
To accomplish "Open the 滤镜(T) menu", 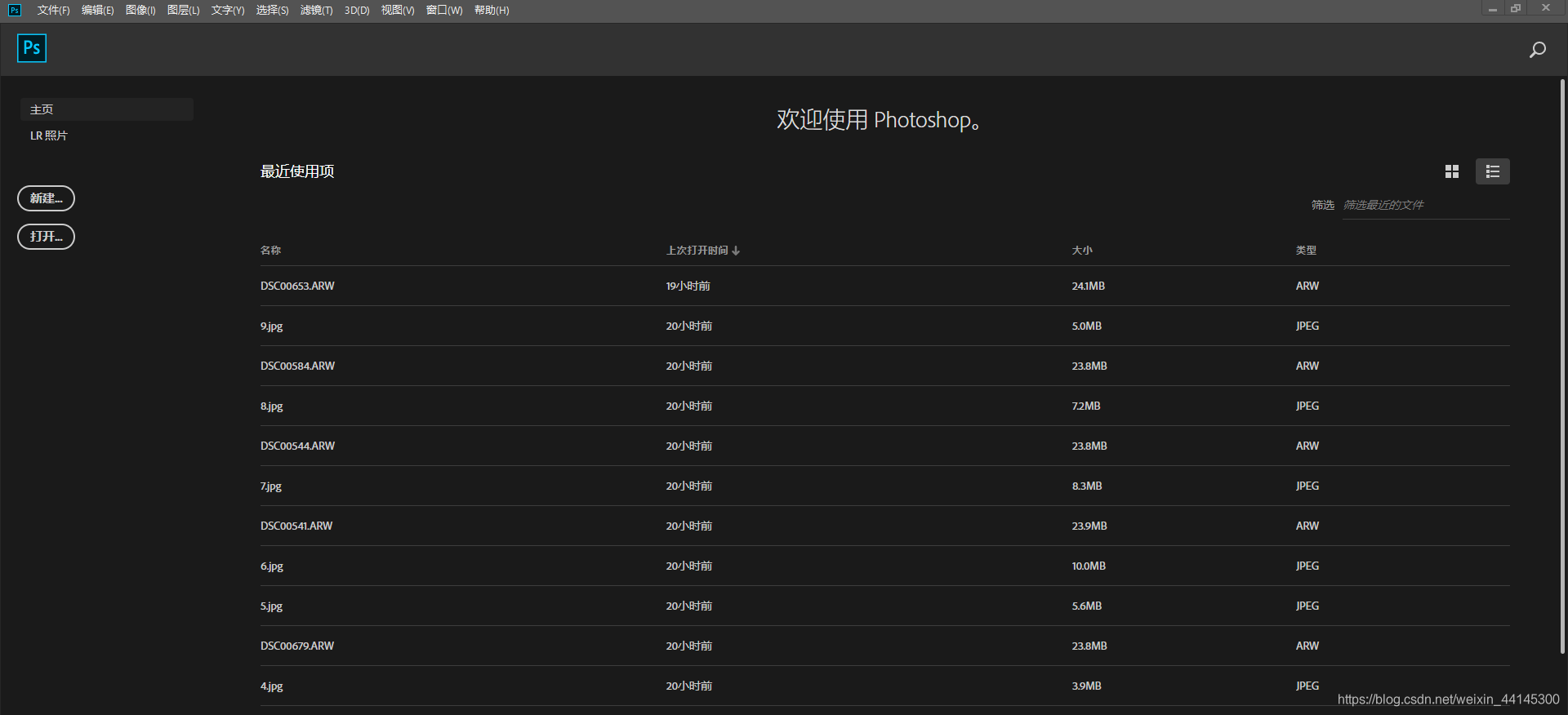I will pos(316,10).
